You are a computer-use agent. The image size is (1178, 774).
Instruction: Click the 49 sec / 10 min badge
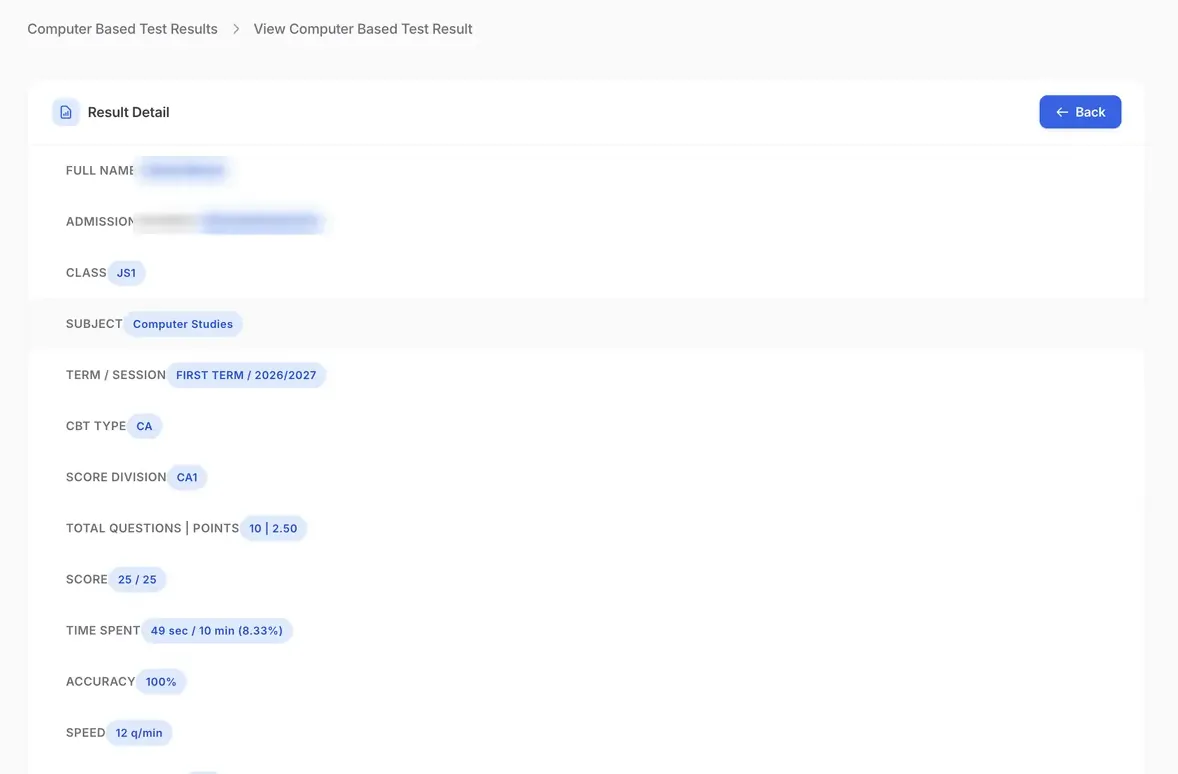click(x=216, y=630)
